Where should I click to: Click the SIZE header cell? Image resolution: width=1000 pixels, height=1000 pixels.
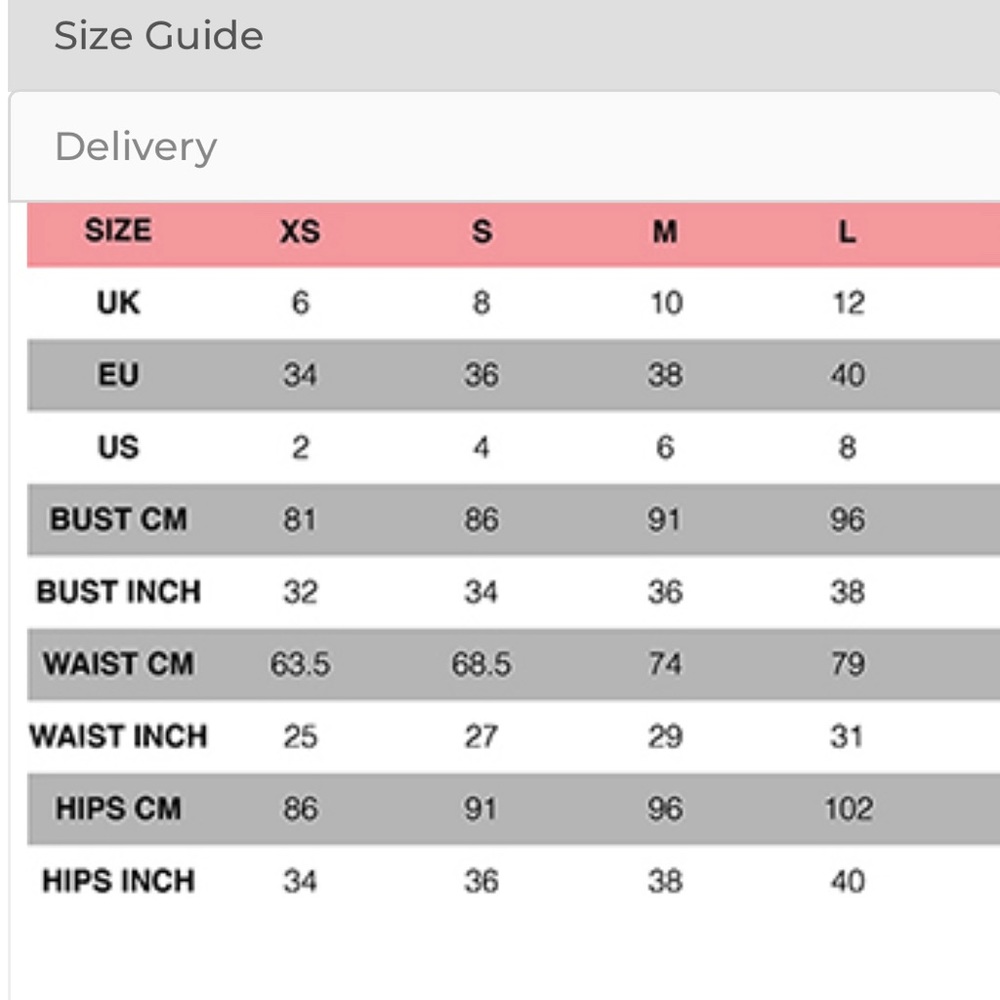(x=118, y=231)
